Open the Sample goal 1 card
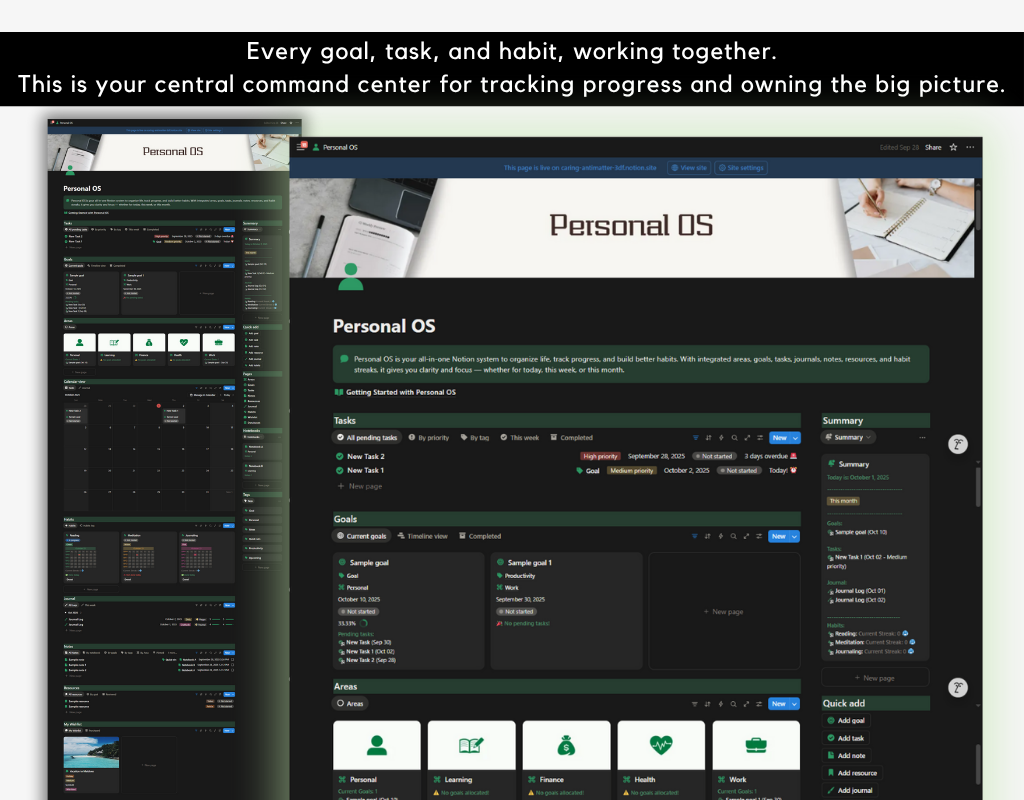 coord(566,611)
